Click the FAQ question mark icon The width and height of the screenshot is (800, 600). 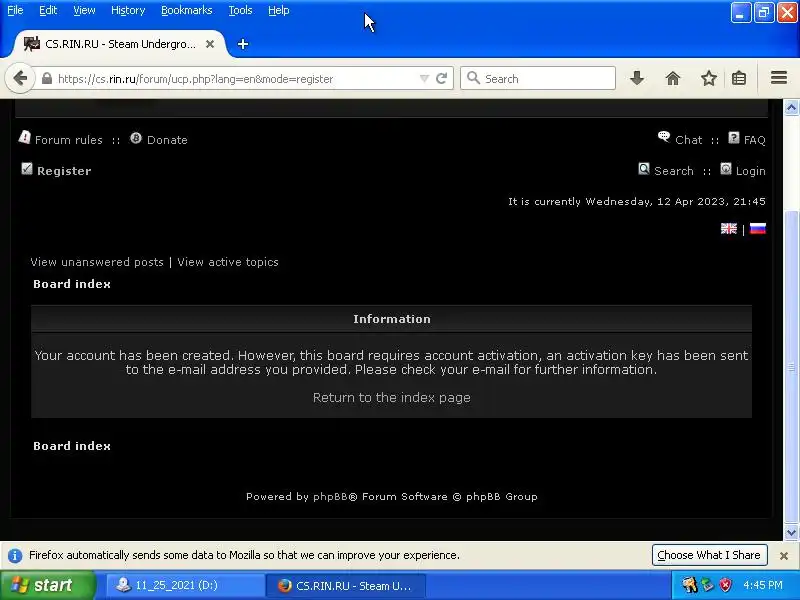[x=734, y=138]
